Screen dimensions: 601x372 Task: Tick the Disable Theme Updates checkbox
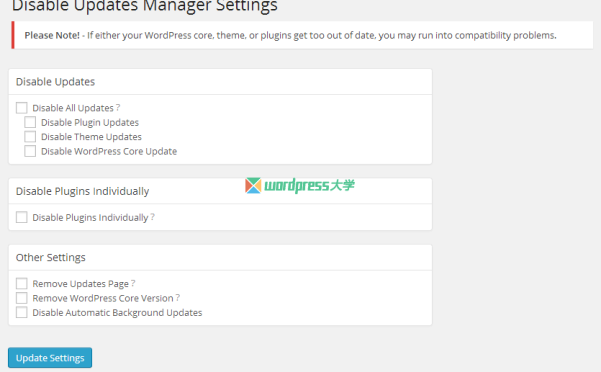[x=30, y=137]
